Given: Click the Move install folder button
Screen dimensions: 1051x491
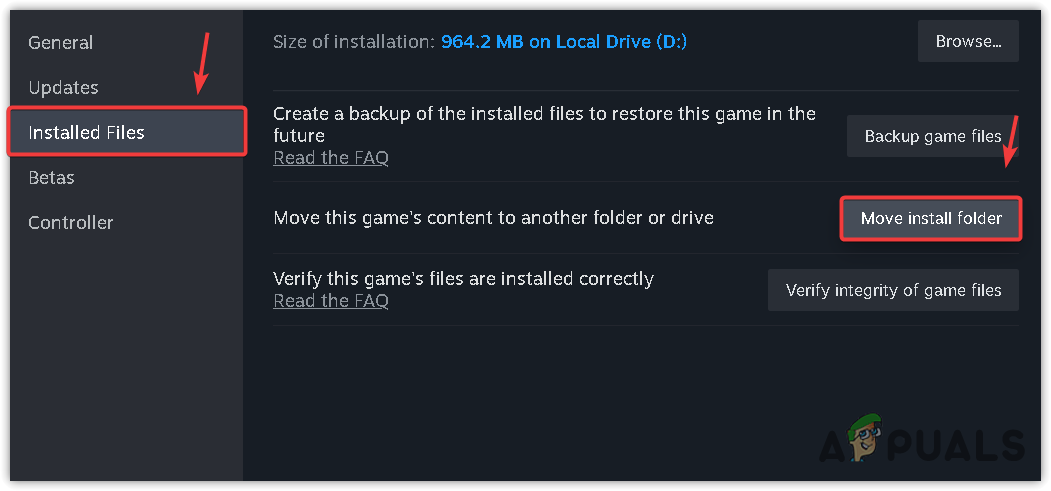Looking at the screenshot, I should click(x=930, y=218).
